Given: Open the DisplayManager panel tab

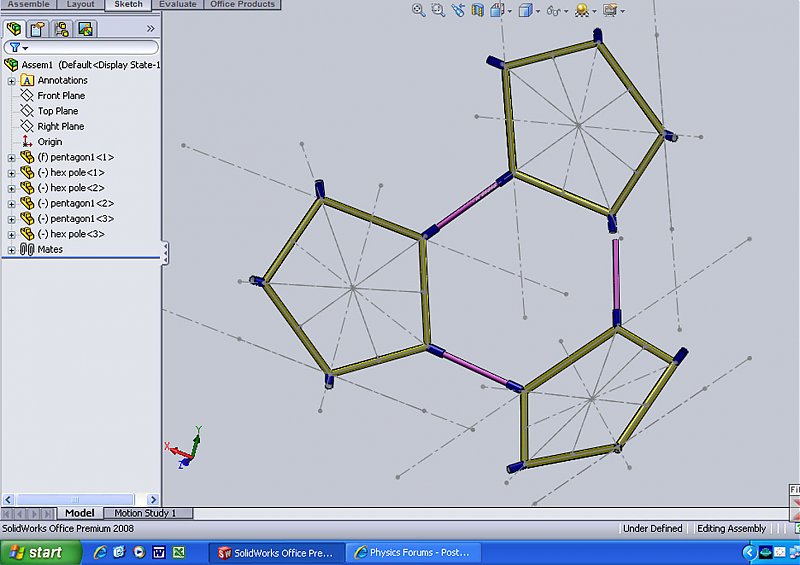Looking at the screenshot, I should click(84, 29).
